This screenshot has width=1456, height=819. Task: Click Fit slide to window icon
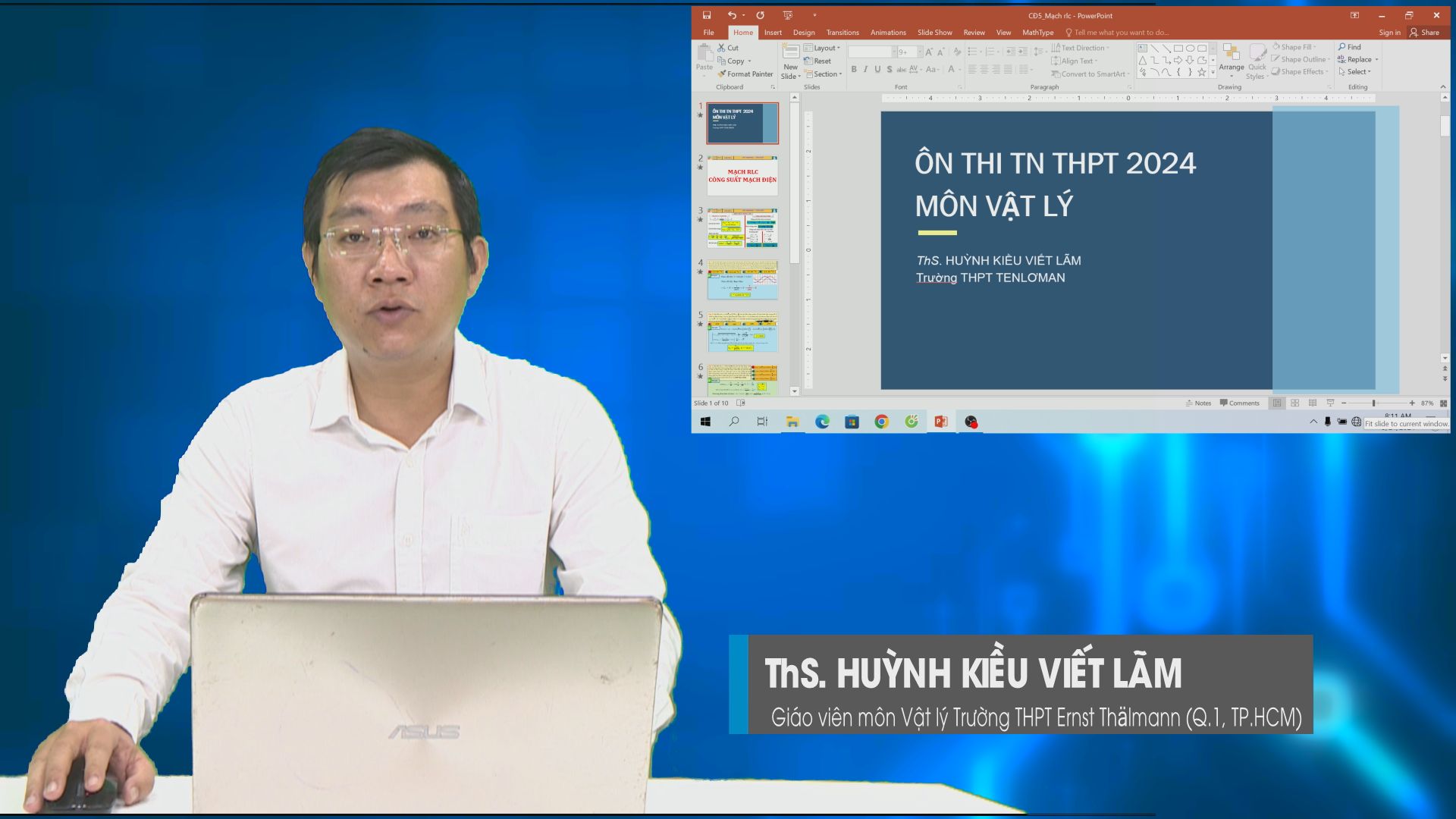pos(1443,403)
